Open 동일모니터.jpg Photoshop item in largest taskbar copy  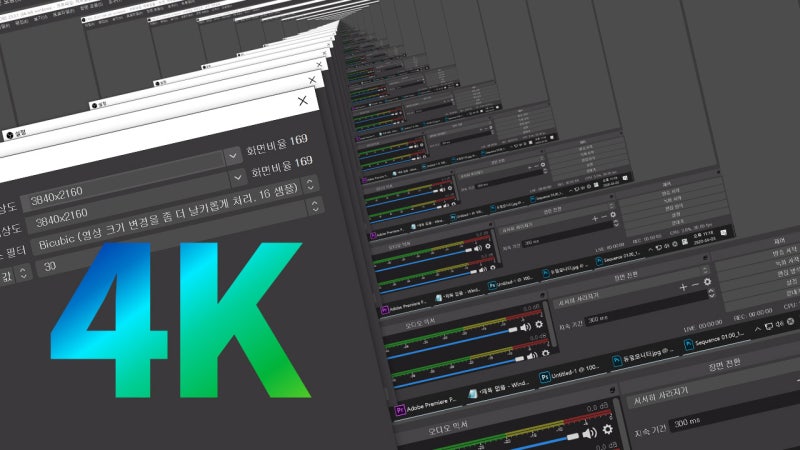[x=644, y=355]
